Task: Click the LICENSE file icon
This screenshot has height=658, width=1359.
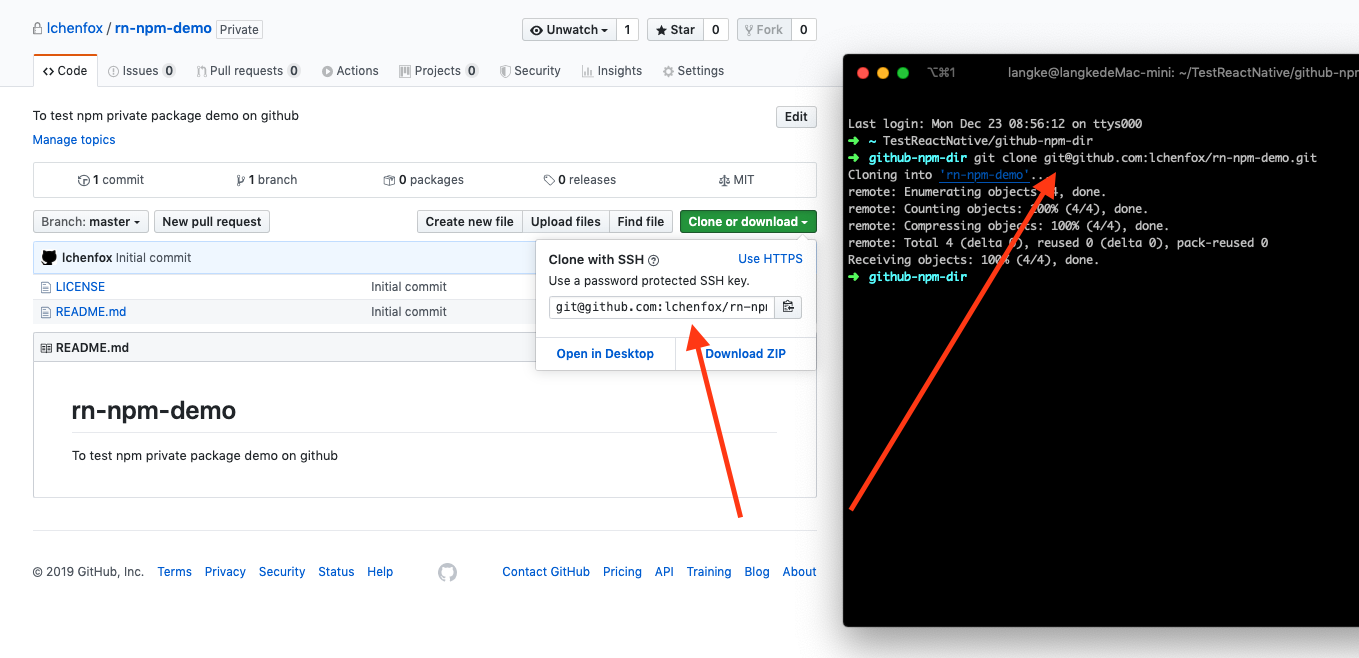Action: [46, 287]
